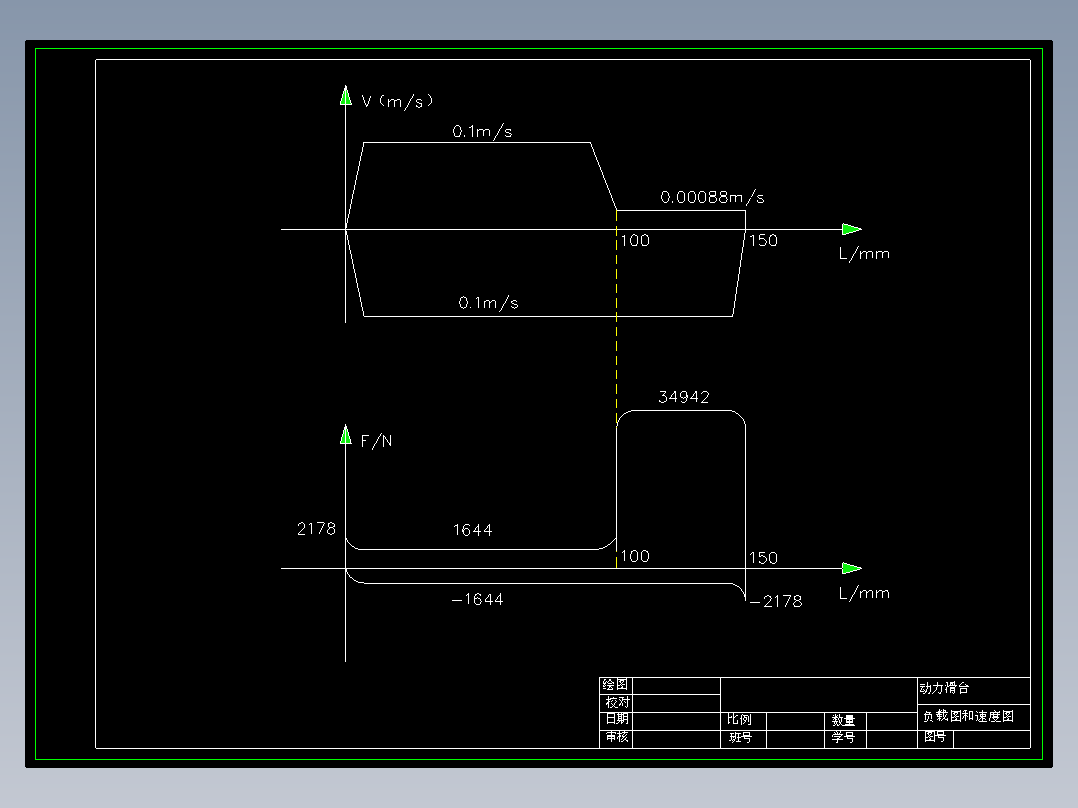Select the -2178 force value label

776,602
